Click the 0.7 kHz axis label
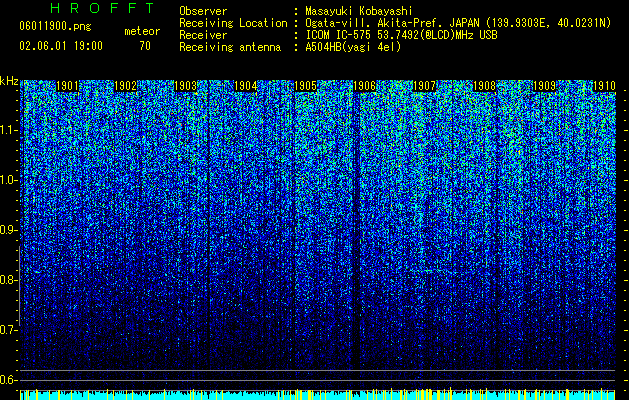This screenshot has height=400, width=629. (x=8, y=330)
